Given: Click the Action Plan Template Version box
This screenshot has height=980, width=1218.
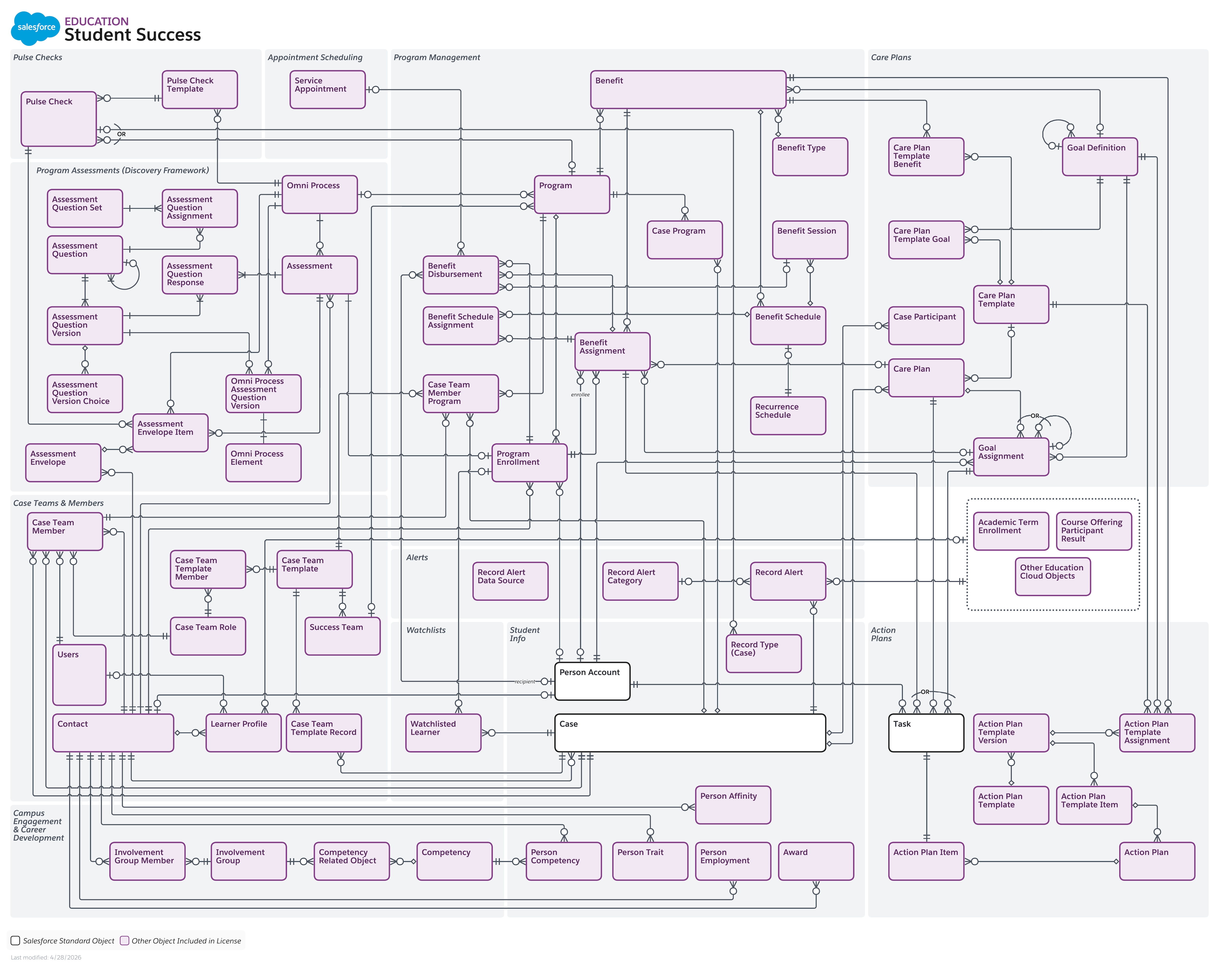Looking at the screenshot, I should click(x=1011, y=733).
